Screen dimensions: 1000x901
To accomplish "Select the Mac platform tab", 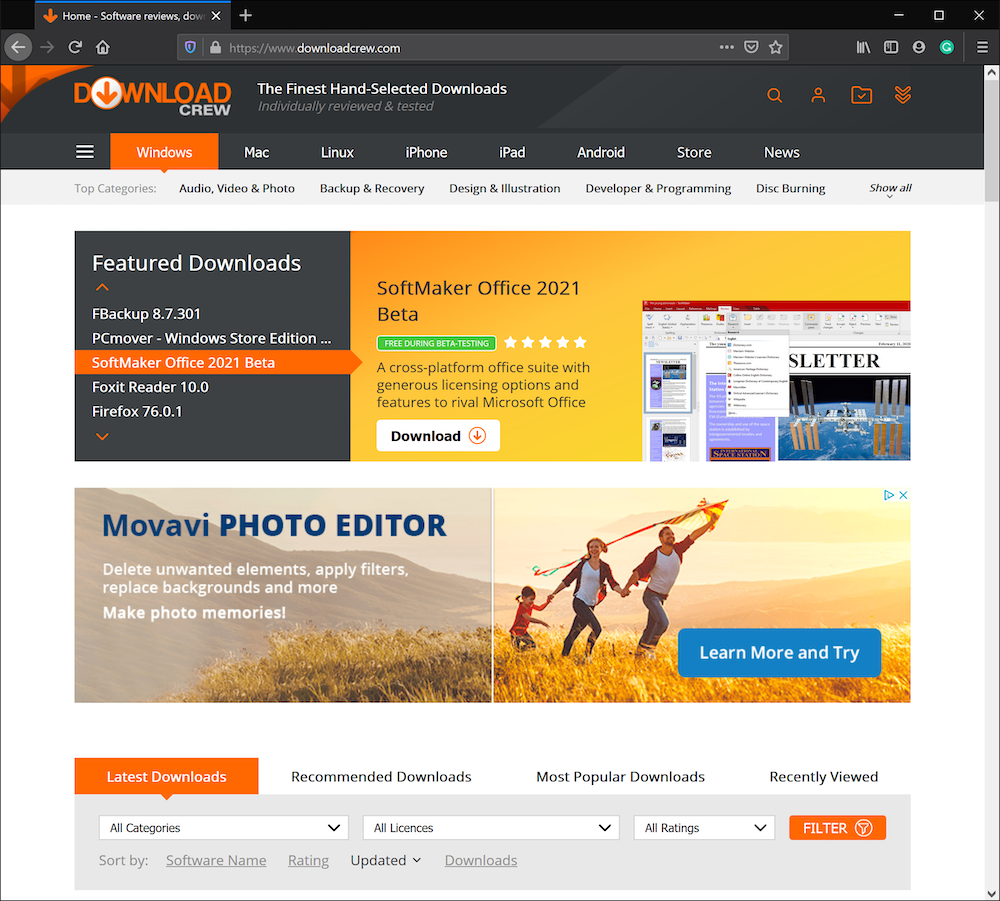I will coord(256,152).
